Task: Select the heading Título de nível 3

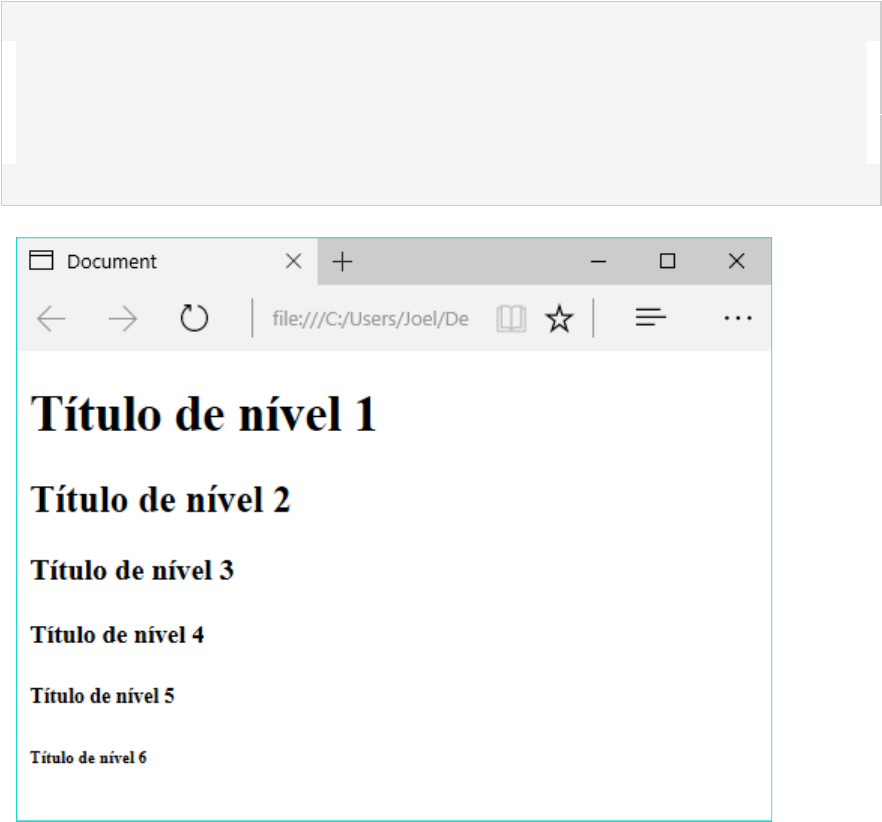Action: (133, 570)
